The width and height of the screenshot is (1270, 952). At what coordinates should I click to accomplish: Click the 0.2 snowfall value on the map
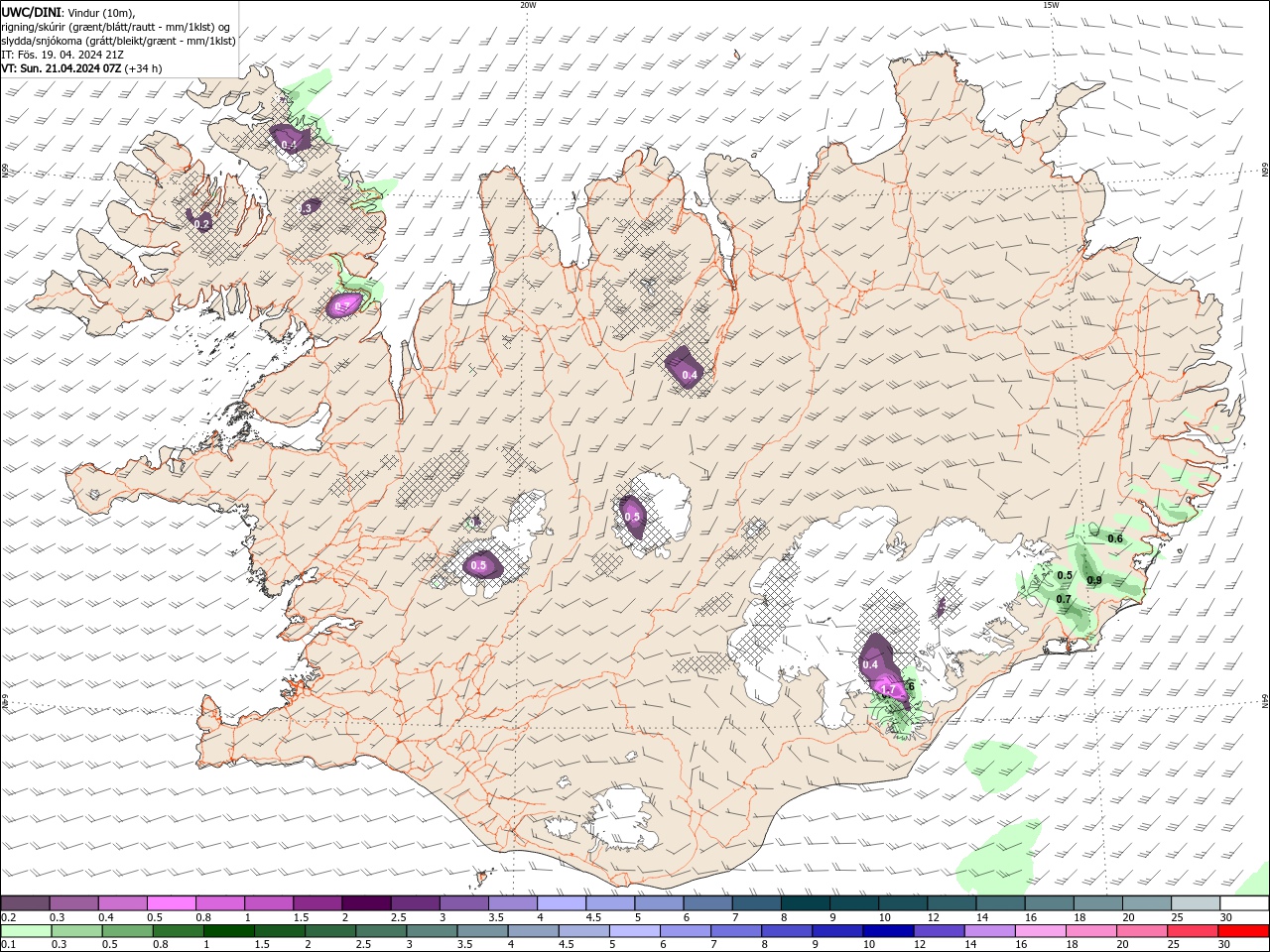pos(202,225)
